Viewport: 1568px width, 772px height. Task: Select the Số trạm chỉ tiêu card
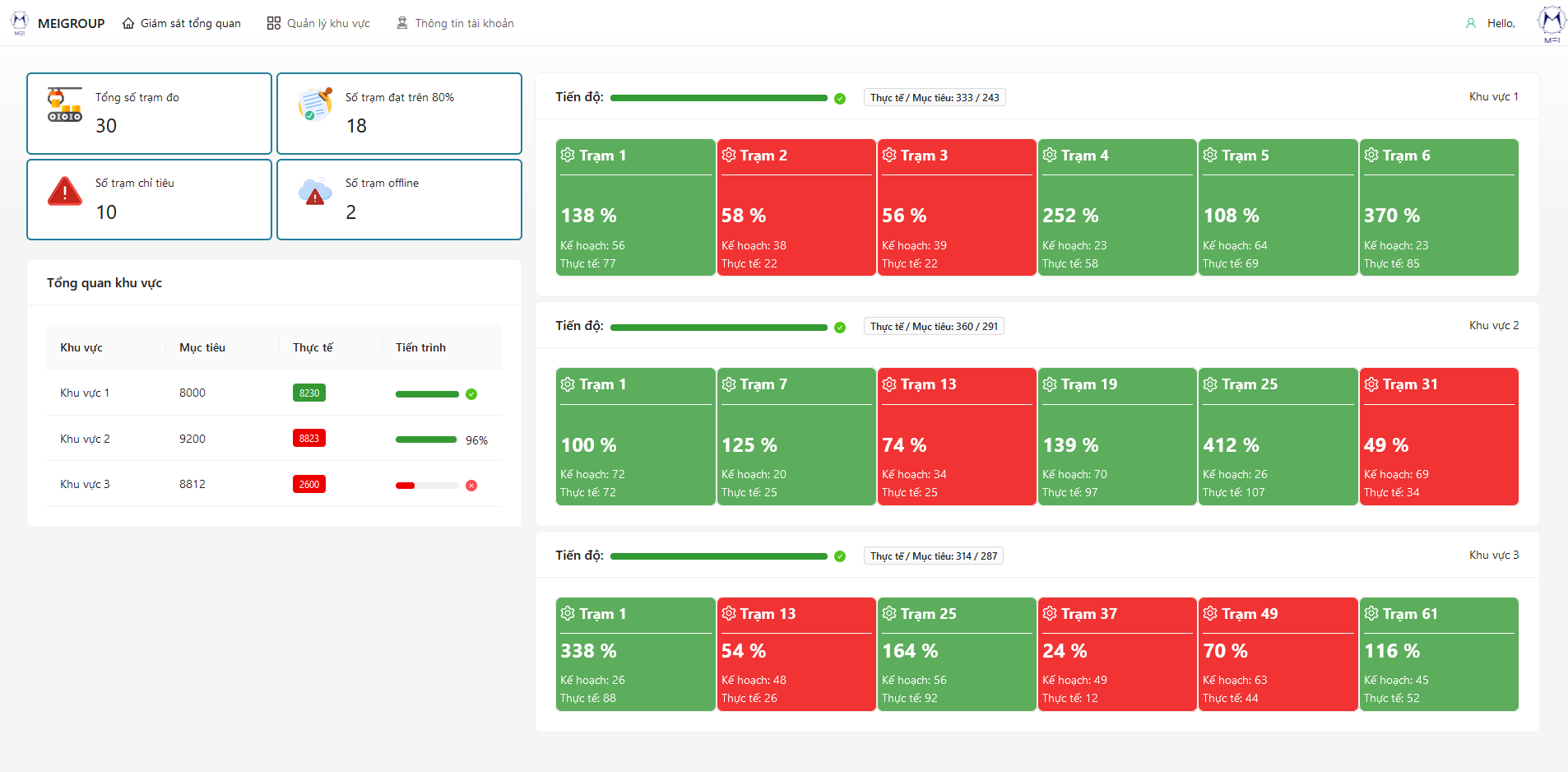coord(149,199)
